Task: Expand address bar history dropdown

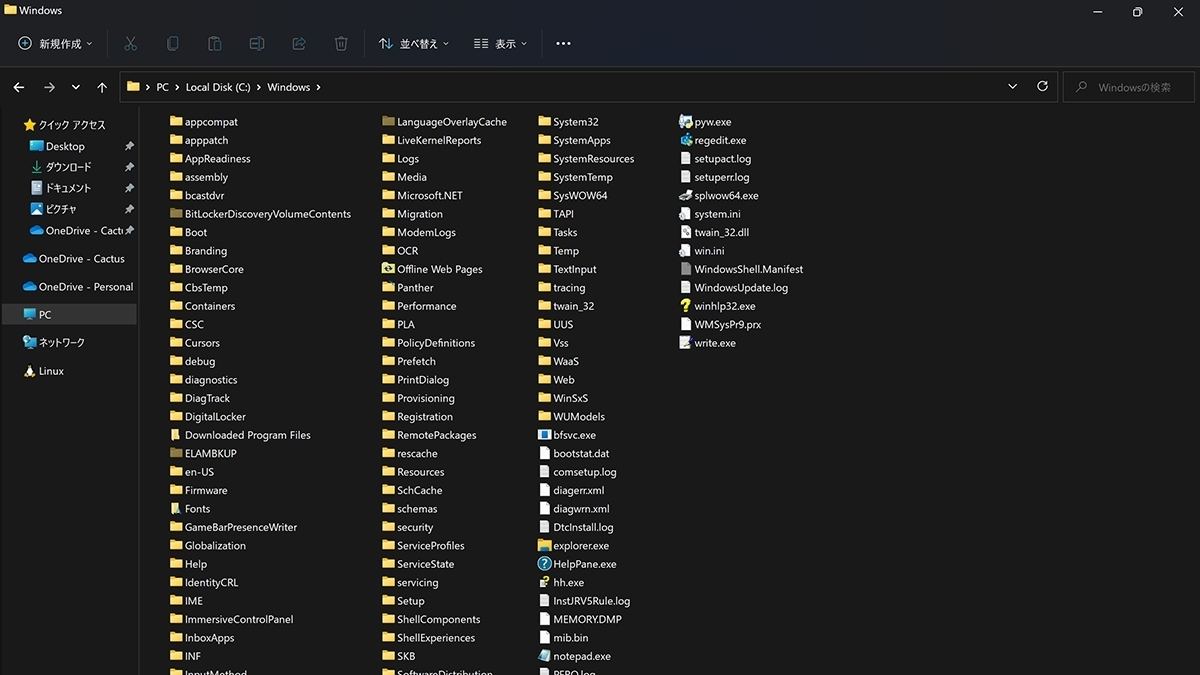Action: coord(1013,87)
